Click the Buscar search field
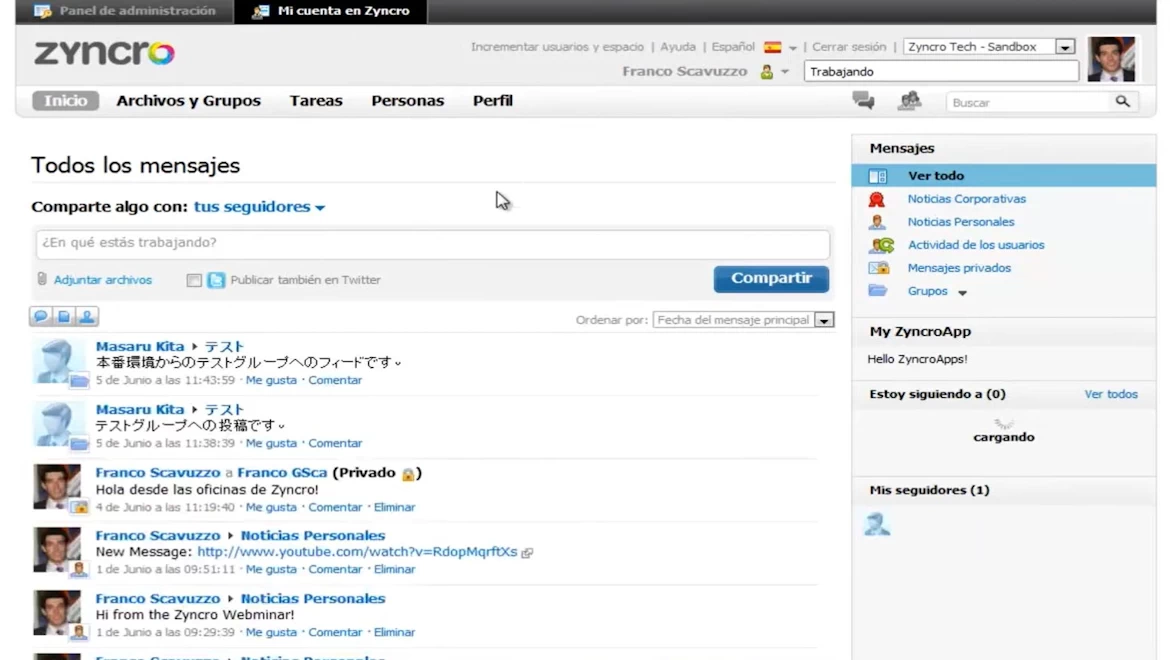Screen dimensions: 1170x660 coord(1029,102)
